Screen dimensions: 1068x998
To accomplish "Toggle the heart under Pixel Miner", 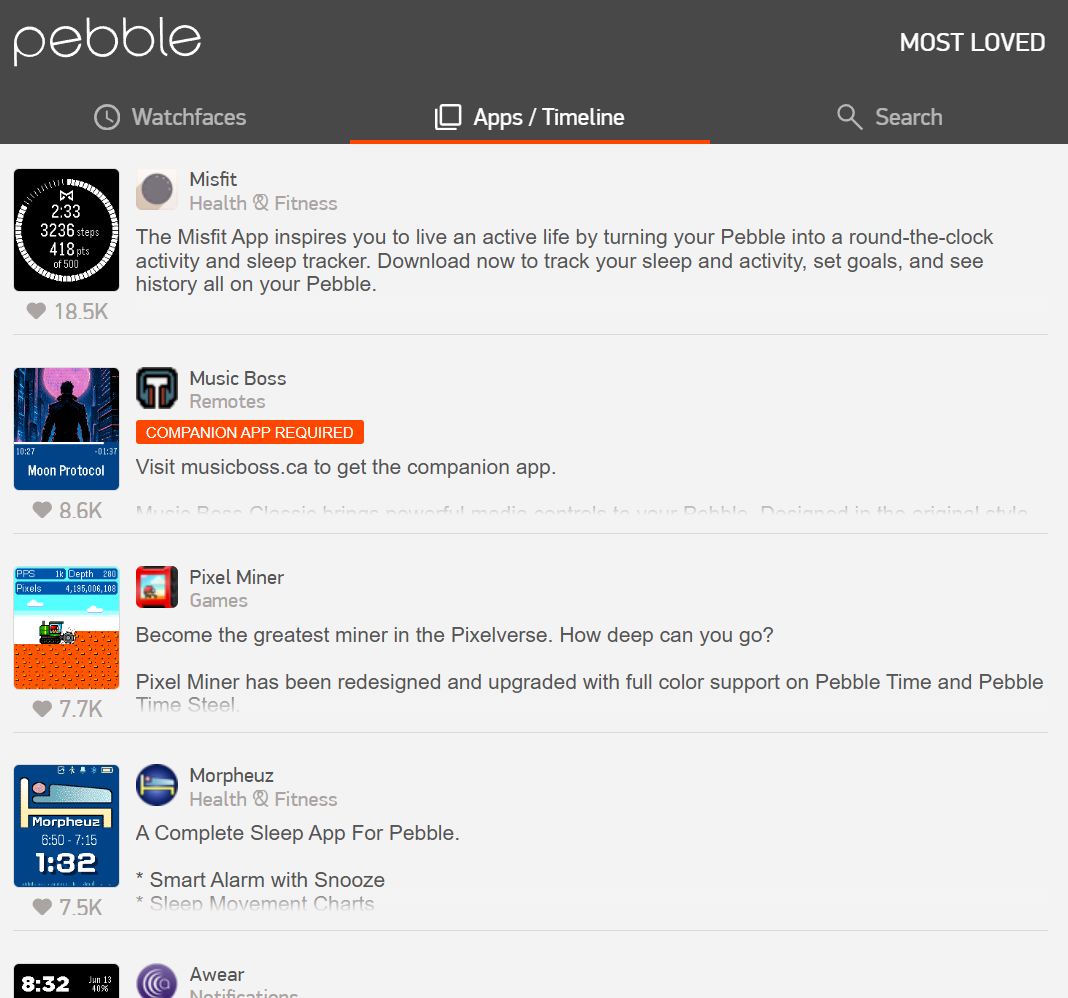I will click(x=42, y=709).
